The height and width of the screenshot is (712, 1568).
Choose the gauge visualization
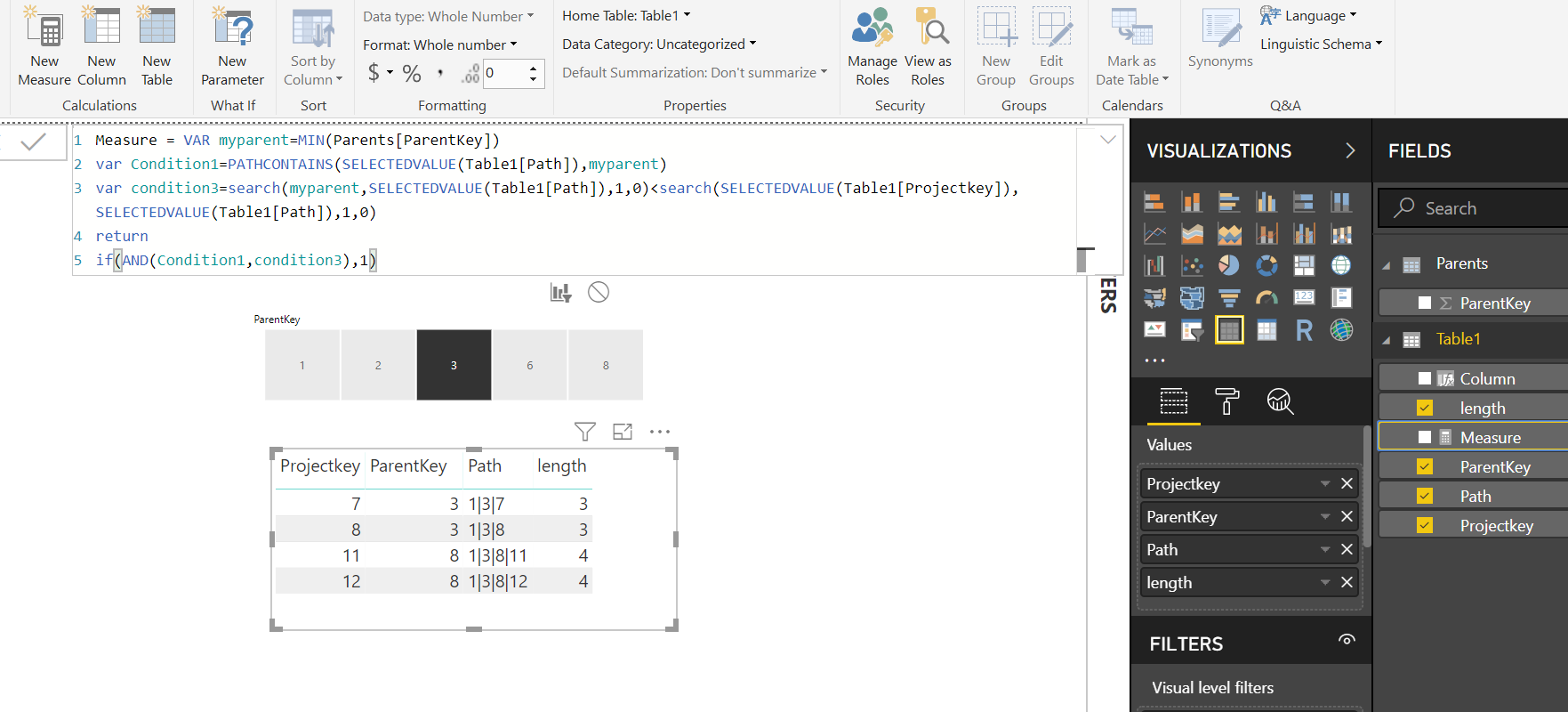[1266, 297]
